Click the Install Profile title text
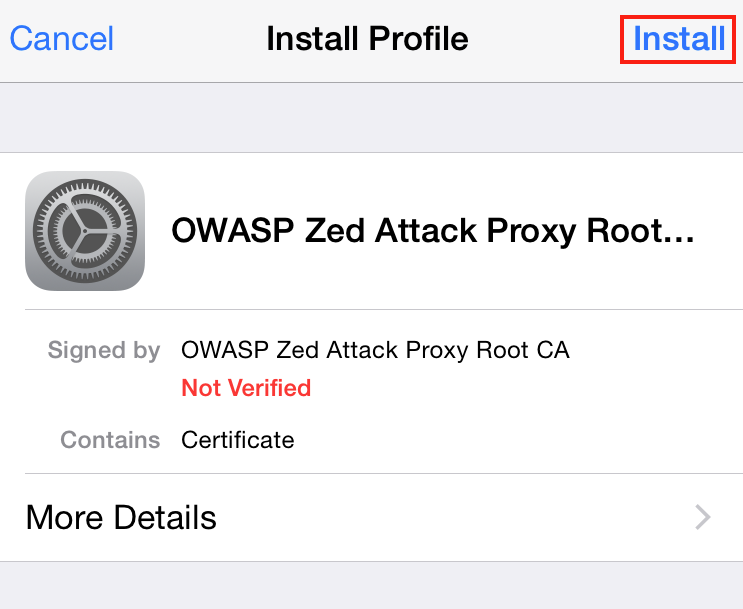This screenshot has width=743, height=609. pyautogui.click(x=367, y=39)
